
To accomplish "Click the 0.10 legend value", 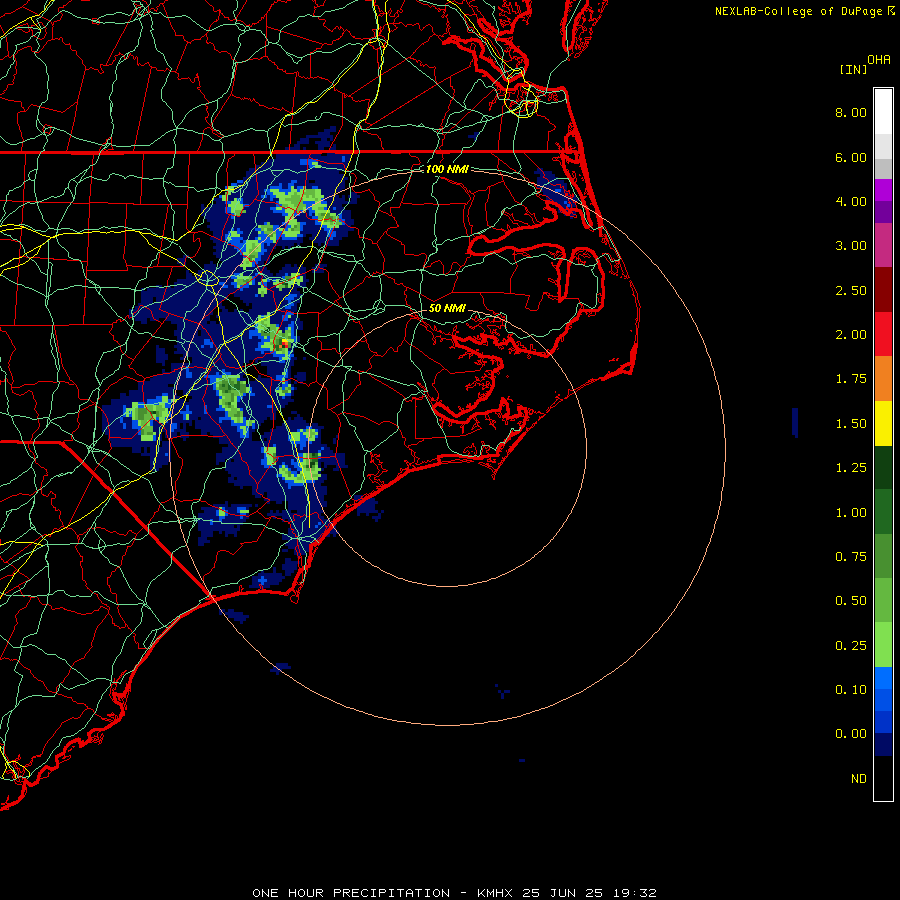I will click(851, 690).
